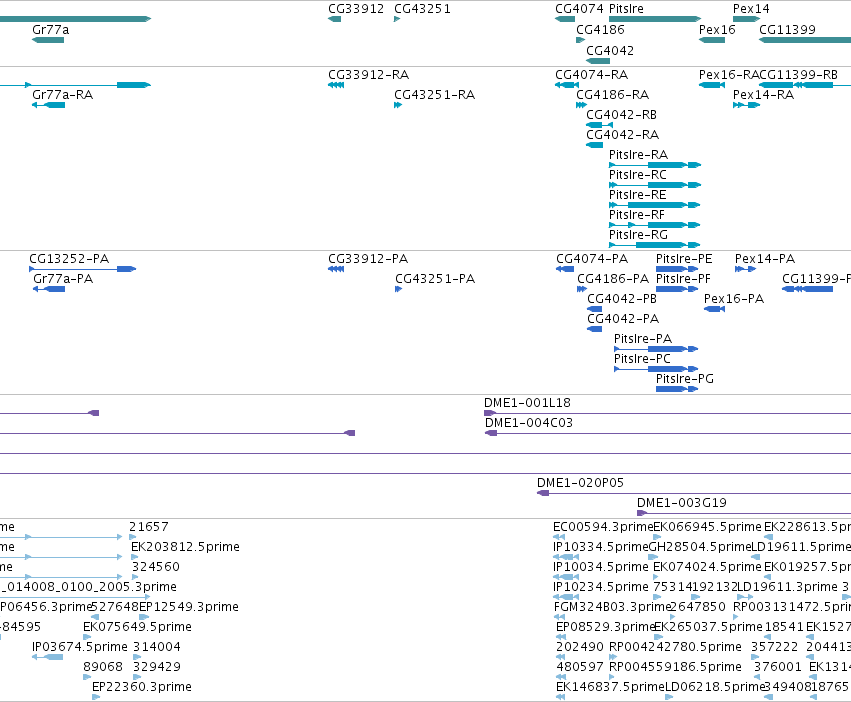Click the CG4186 gene label
The height and width of the screenshot is (702, 851).
coord(600,30)
